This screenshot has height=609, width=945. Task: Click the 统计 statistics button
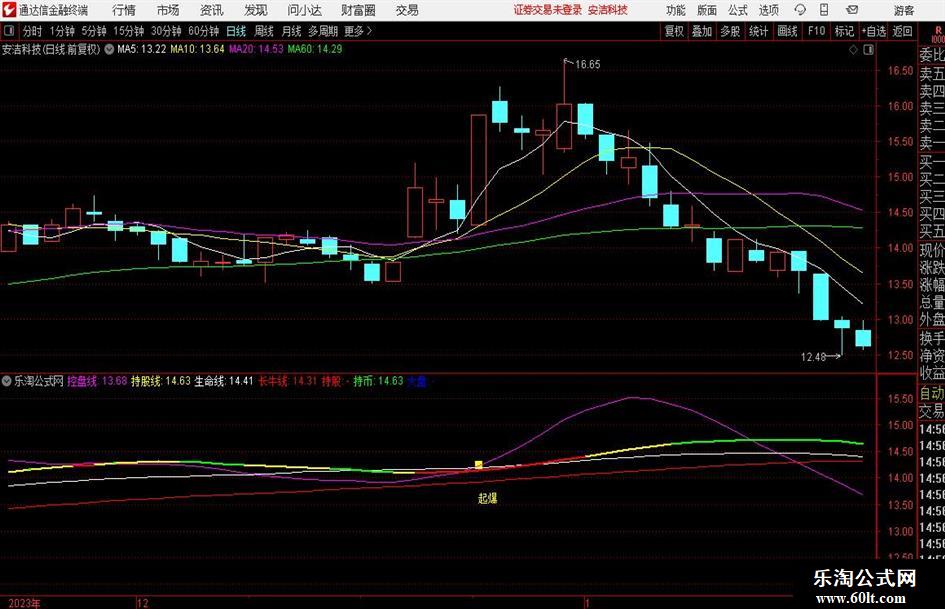[758, 31]
